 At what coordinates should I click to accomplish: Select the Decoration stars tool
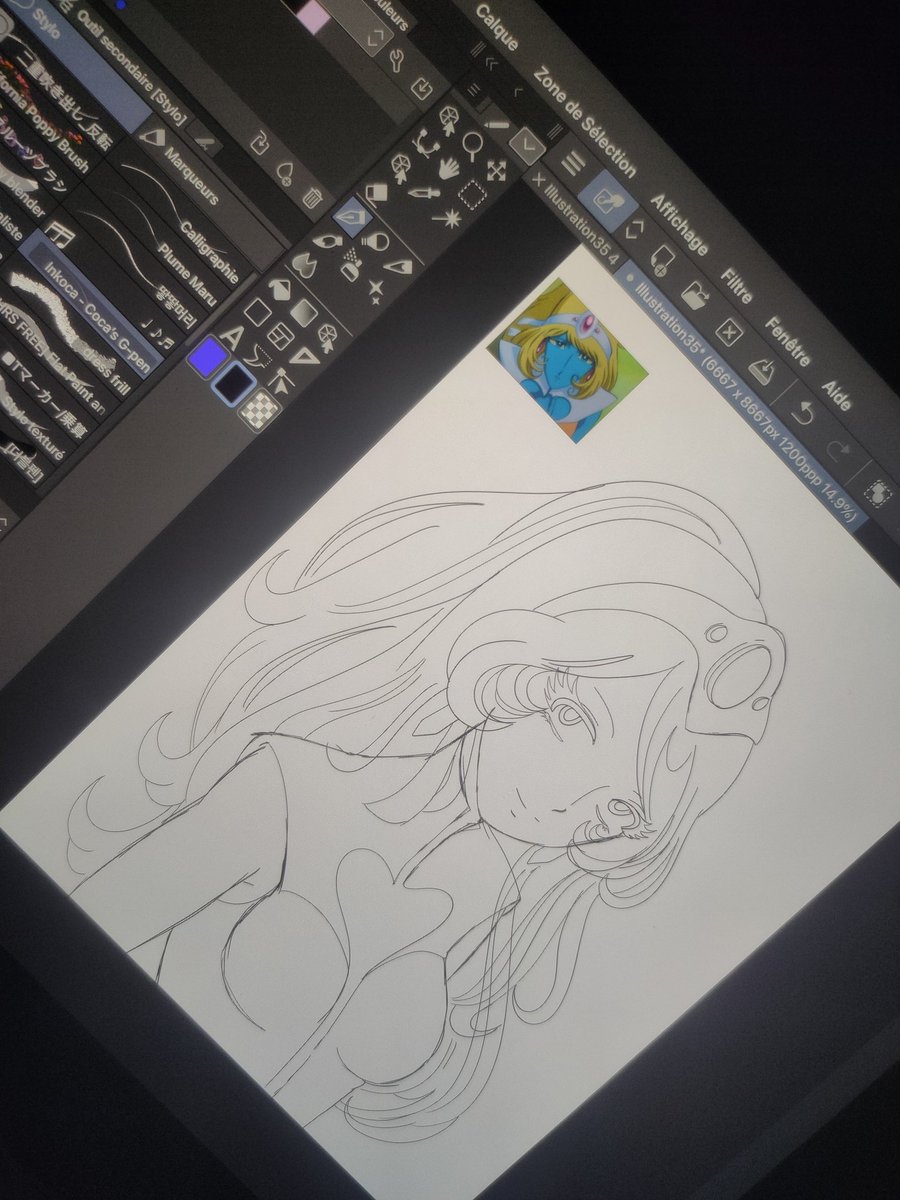tap(376, 290)
